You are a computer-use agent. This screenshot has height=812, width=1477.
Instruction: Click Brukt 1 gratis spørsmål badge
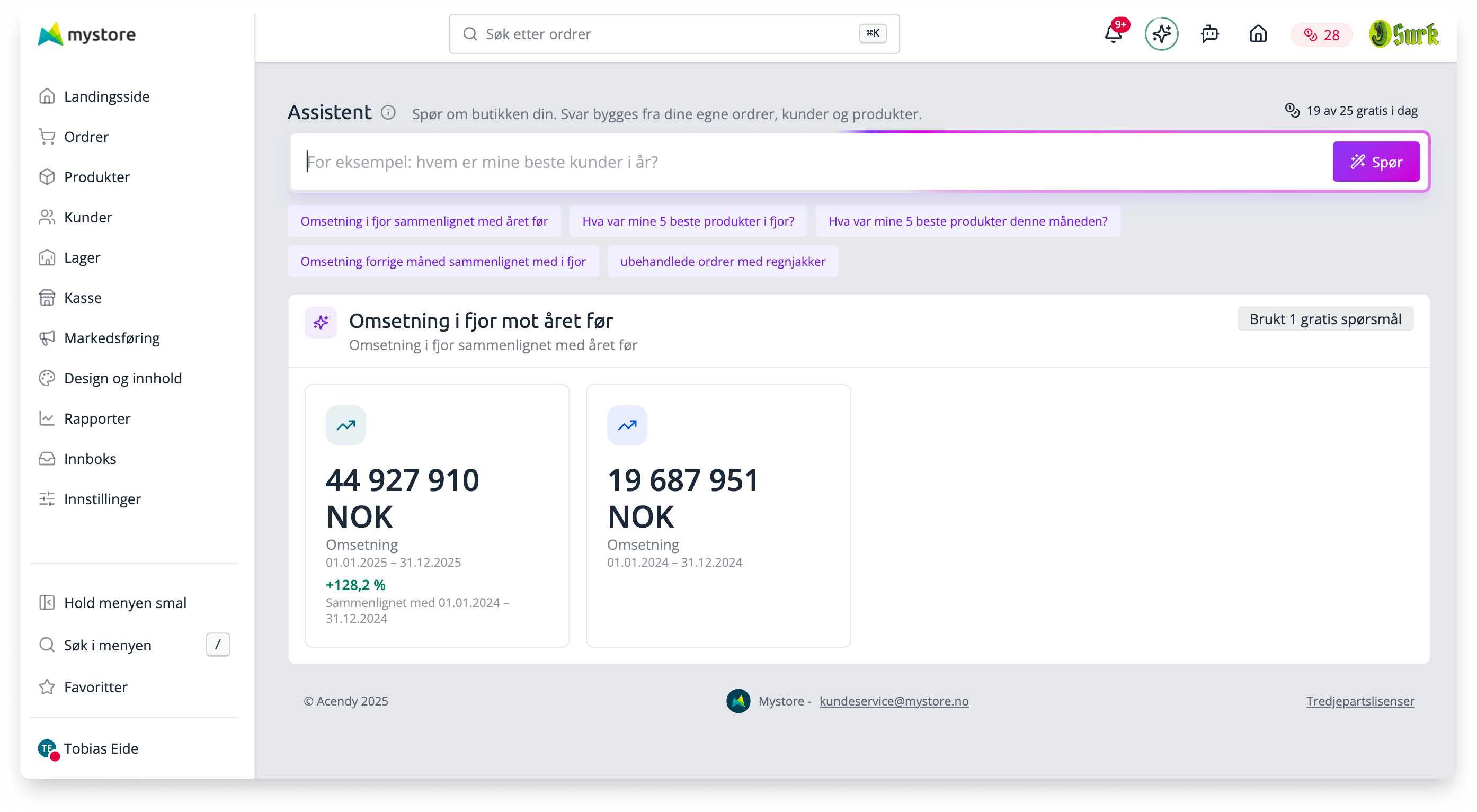click(1325, 319)
